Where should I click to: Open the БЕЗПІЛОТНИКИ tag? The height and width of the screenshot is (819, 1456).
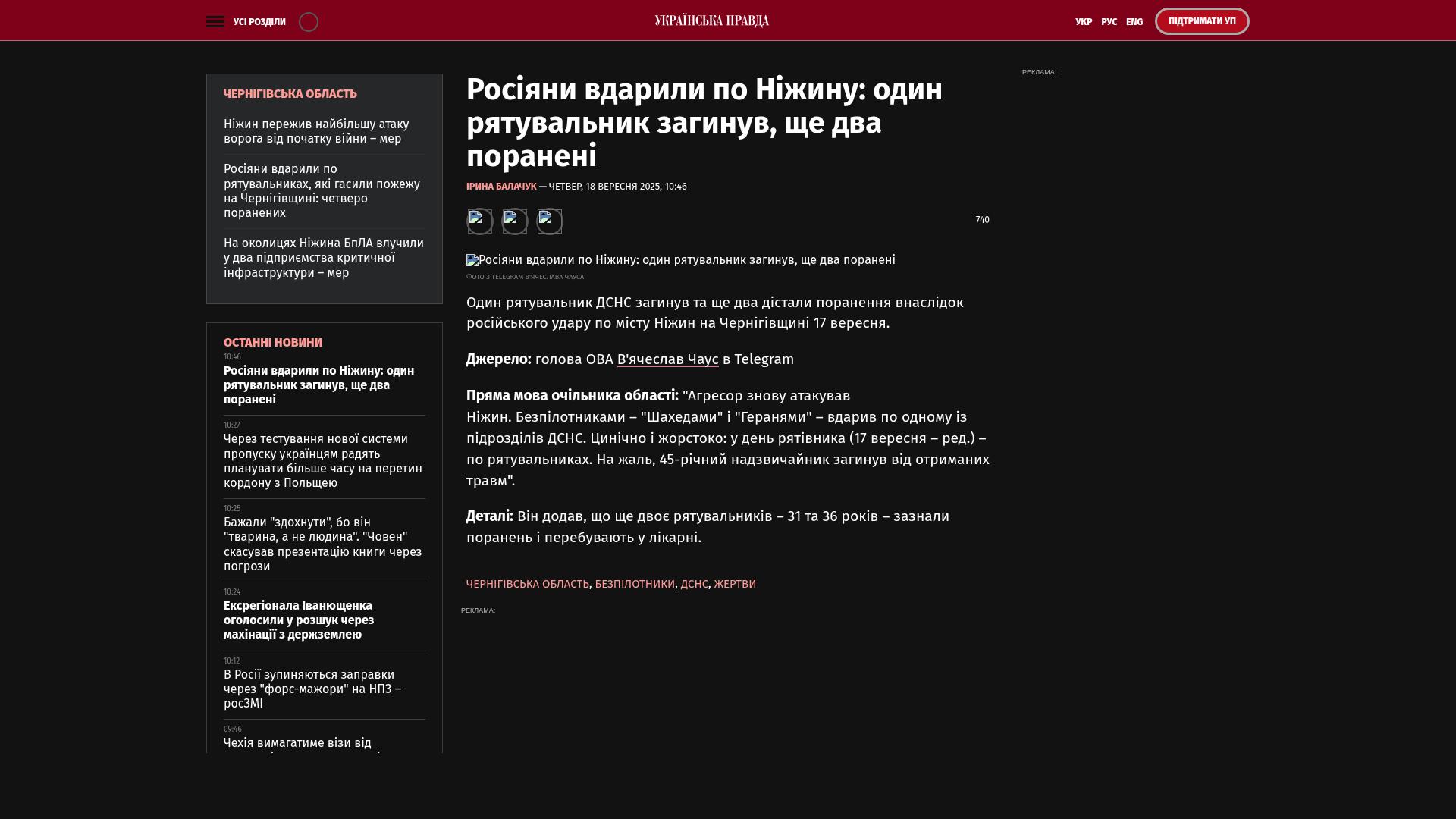pos(635,584)
